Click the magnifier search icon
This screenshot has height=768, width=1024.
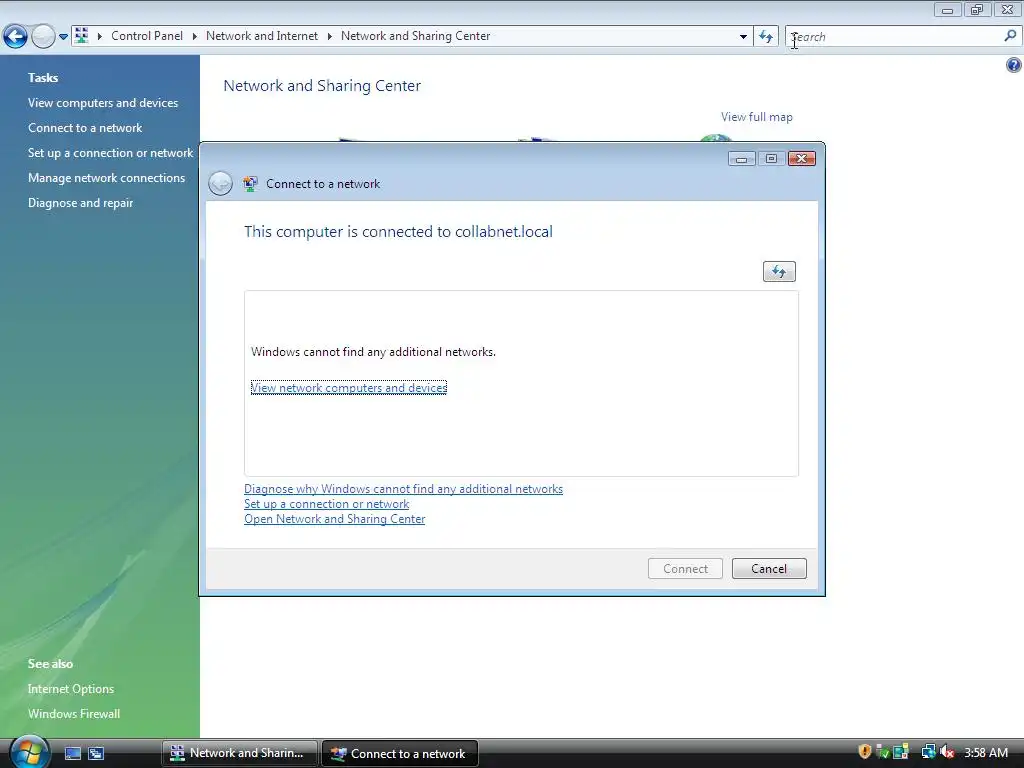click(x=1010, y=36)
